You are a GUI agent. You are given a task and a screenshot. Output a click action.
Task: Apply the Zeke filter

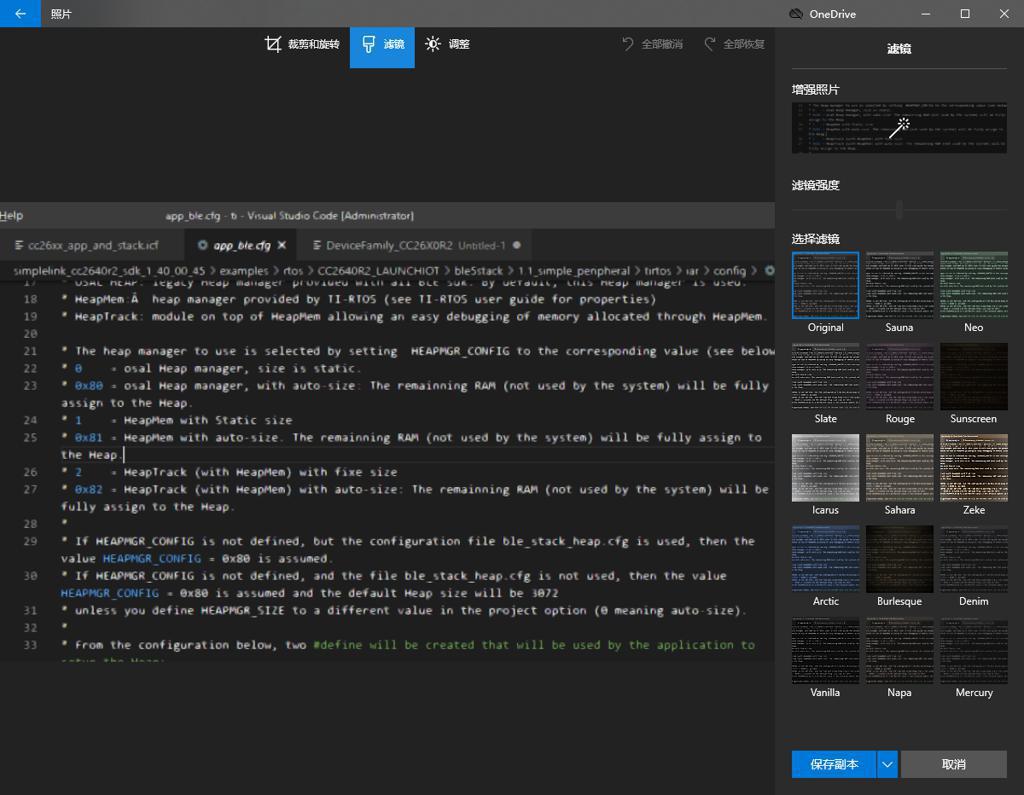click(974, 468)
